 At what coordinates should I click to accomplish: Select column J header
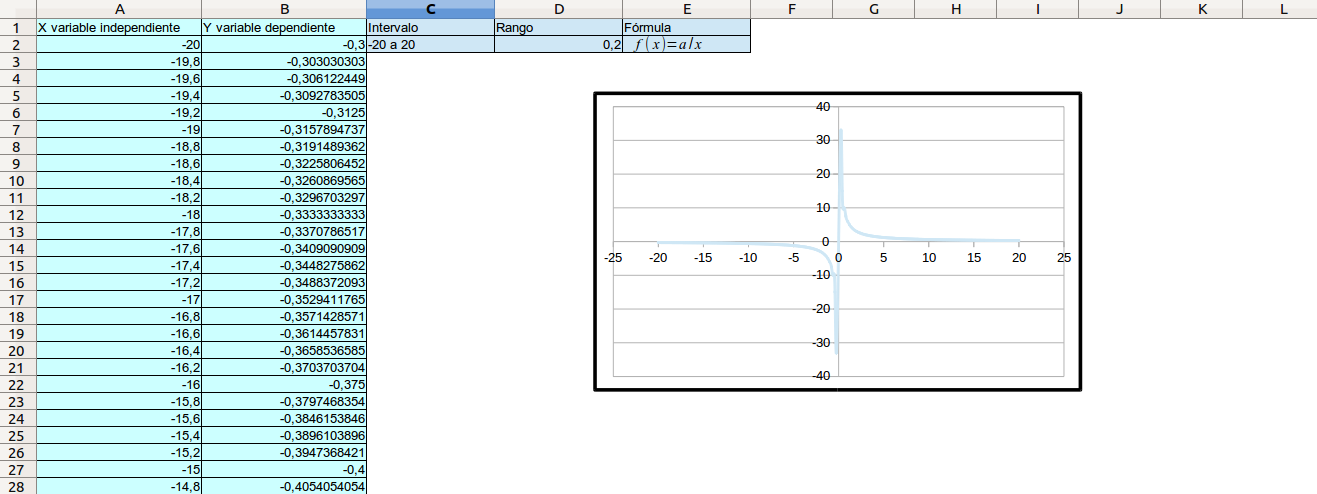[x=1120, y=9]
